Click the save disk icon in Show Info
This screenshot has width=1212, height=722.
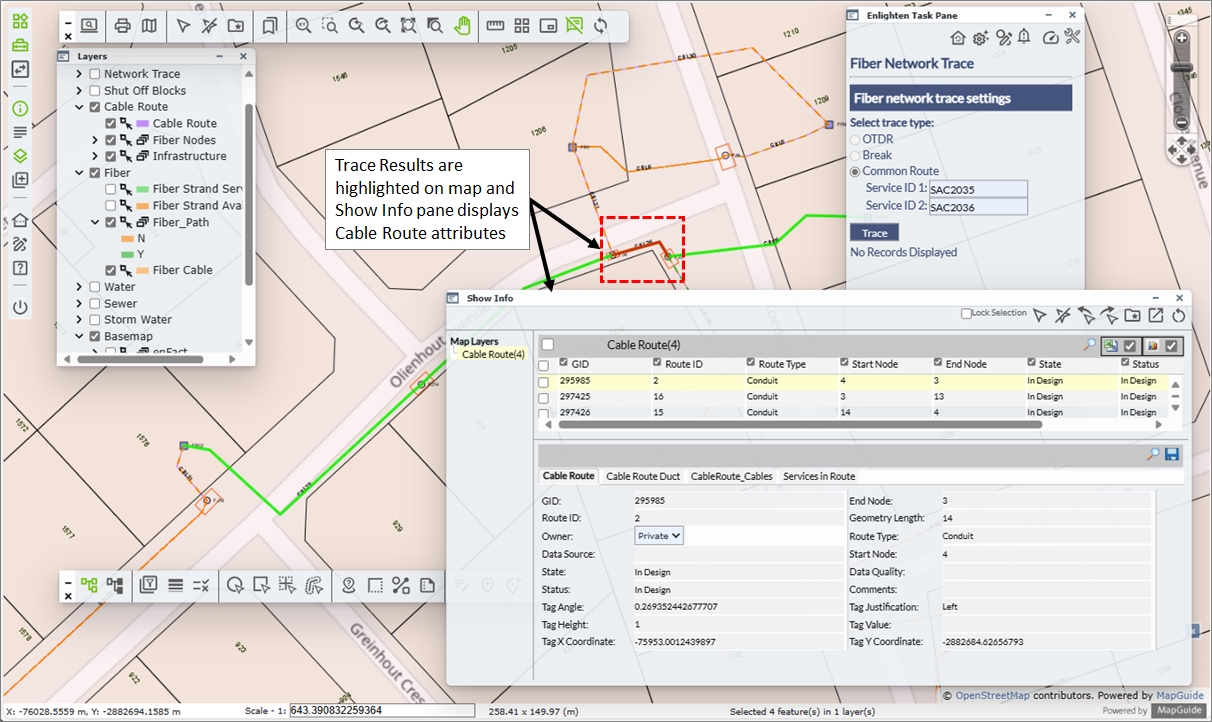[1172, 454]
